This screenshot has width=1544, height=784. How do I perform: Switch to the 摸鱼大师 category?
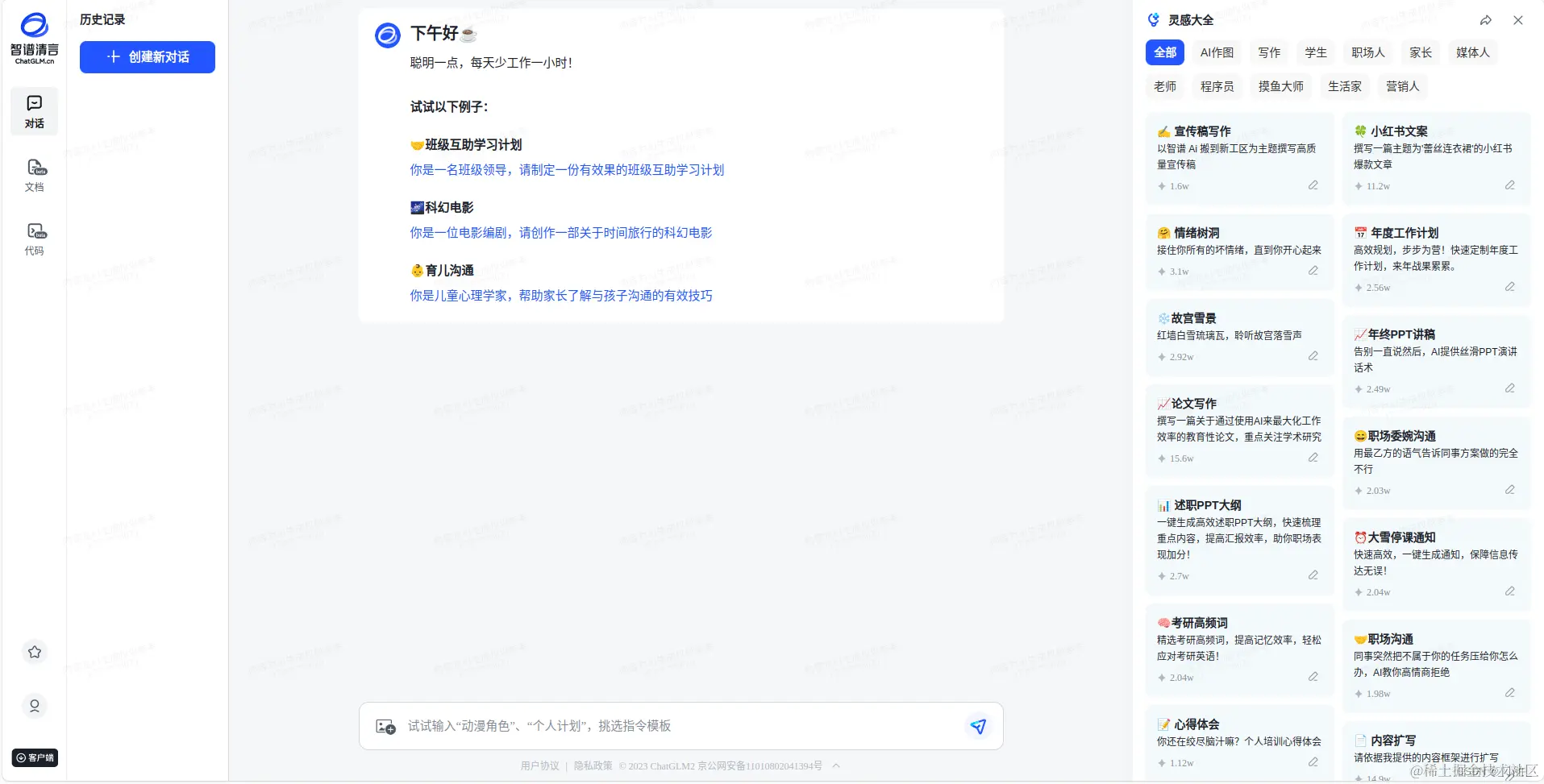[1280, 86]
